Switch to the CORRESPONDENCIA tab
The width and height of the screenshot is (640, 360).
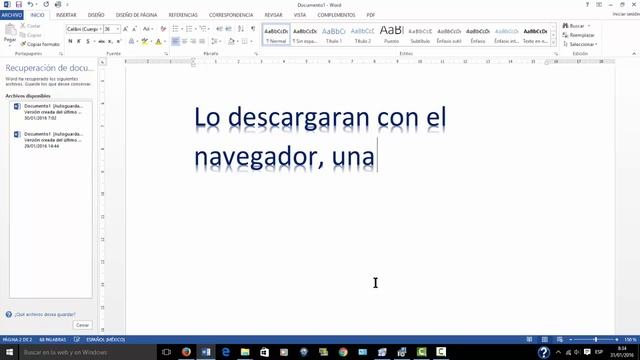[x=231, y=15]
